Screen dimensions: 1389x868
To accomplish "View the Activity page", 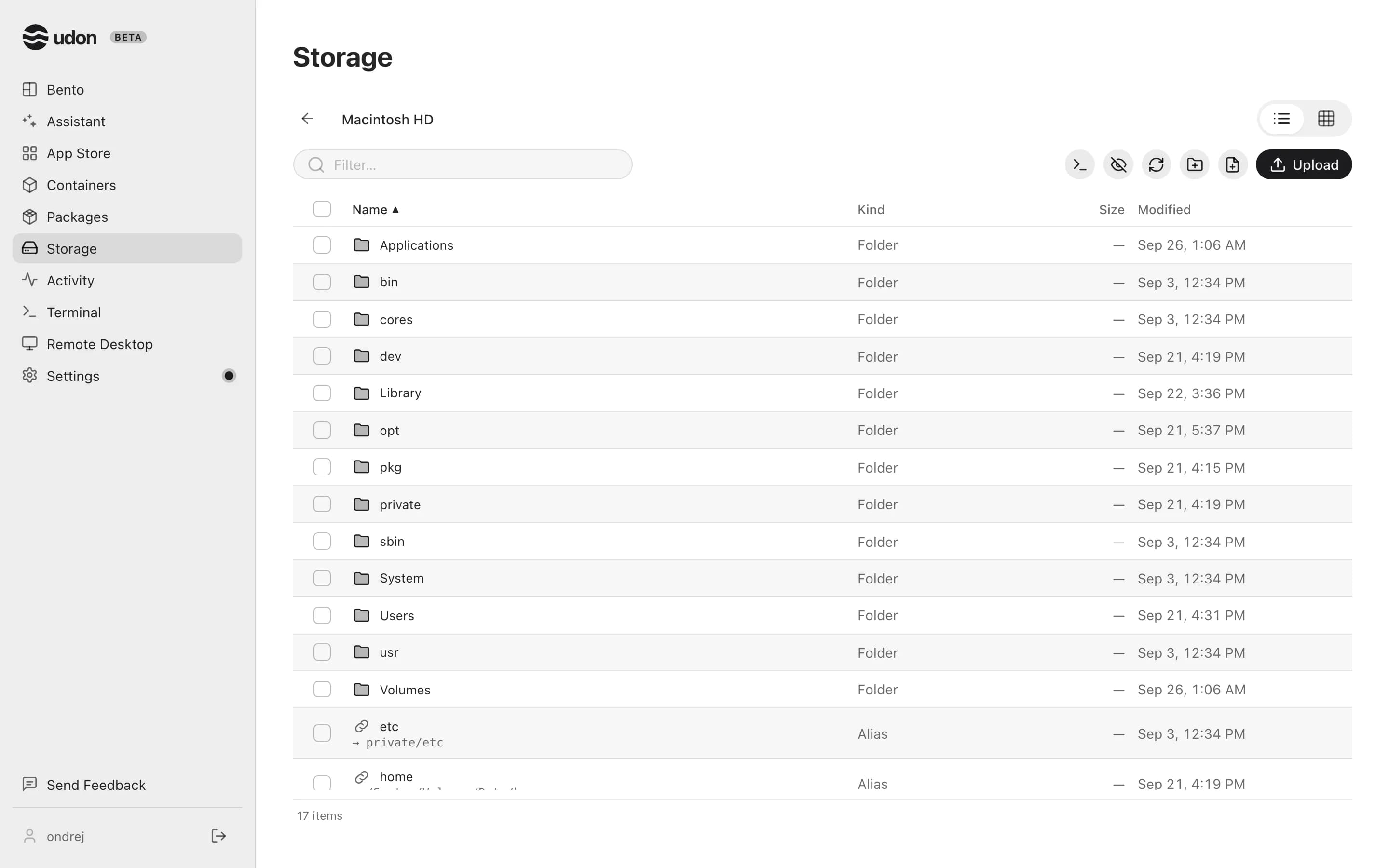I will (127, 280).
